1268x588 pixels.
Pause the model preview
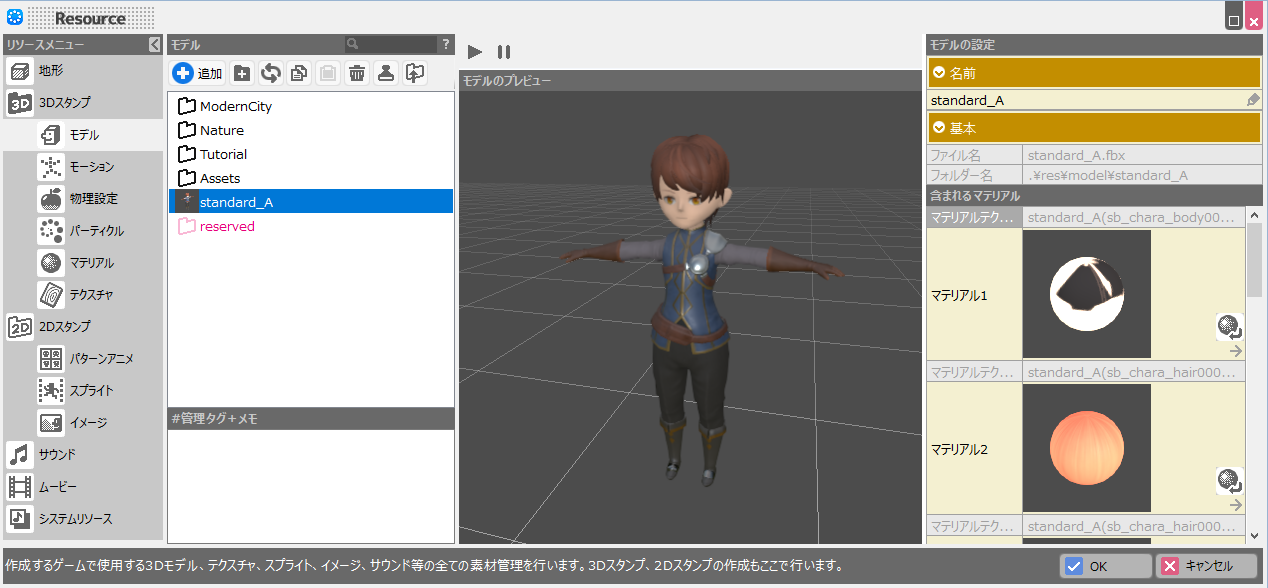(504, 51)
